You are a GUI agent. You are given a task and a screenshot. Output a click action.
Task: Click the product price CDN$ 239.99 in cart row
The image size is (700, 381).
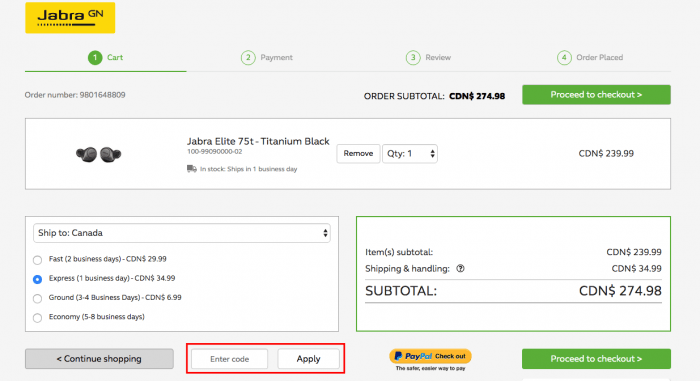(x=606, y=153)
